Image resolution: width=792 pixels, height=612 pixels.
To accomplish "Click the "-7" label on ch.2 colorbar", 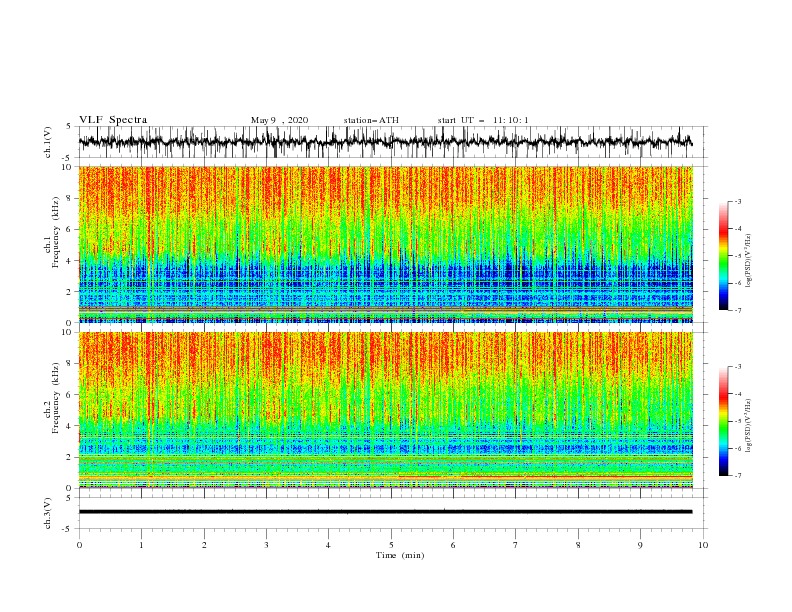I will coord(738,475).
